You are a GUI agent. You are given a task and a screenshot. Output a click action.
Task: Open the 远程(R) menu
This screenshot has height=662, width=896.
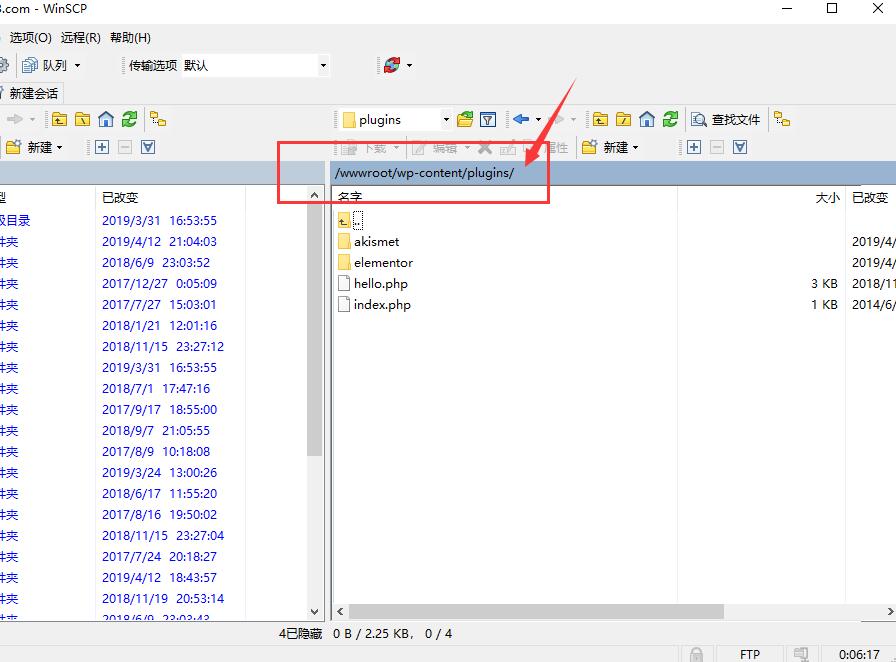point(81,38)
